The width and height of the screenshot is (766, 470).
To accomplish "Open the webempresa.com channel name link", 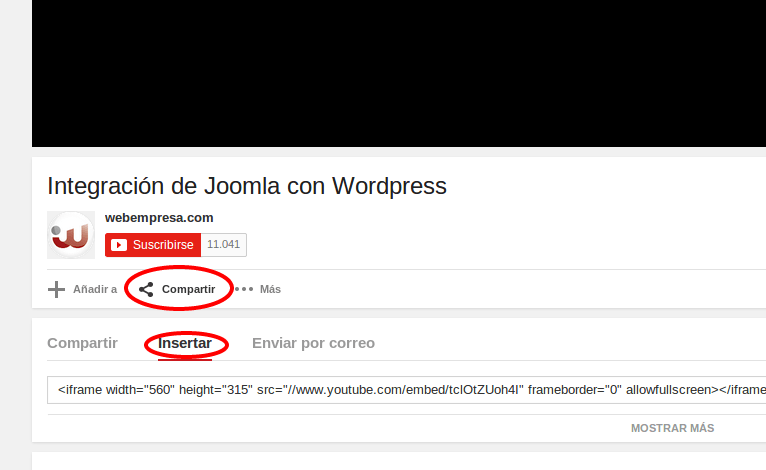I will (159, 217).
